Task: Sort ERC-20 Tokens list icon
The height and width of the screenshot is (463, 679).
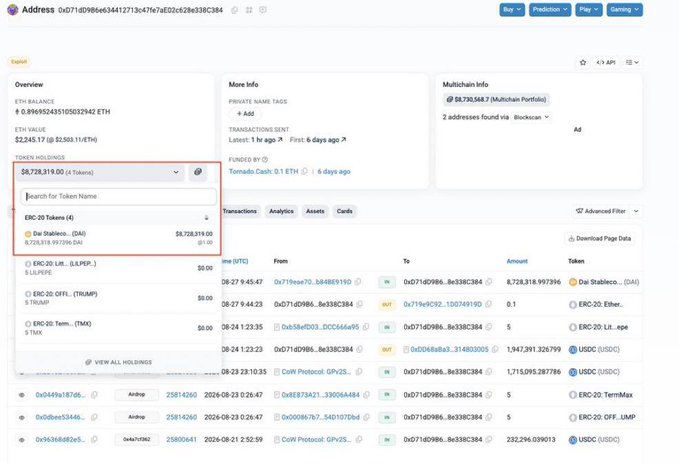Action: click(x=207, y=218)
